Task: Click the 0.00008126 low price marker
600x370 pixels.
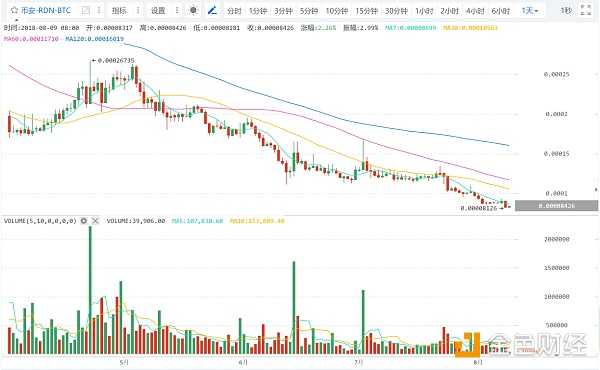Action: [x=482, y=208]
